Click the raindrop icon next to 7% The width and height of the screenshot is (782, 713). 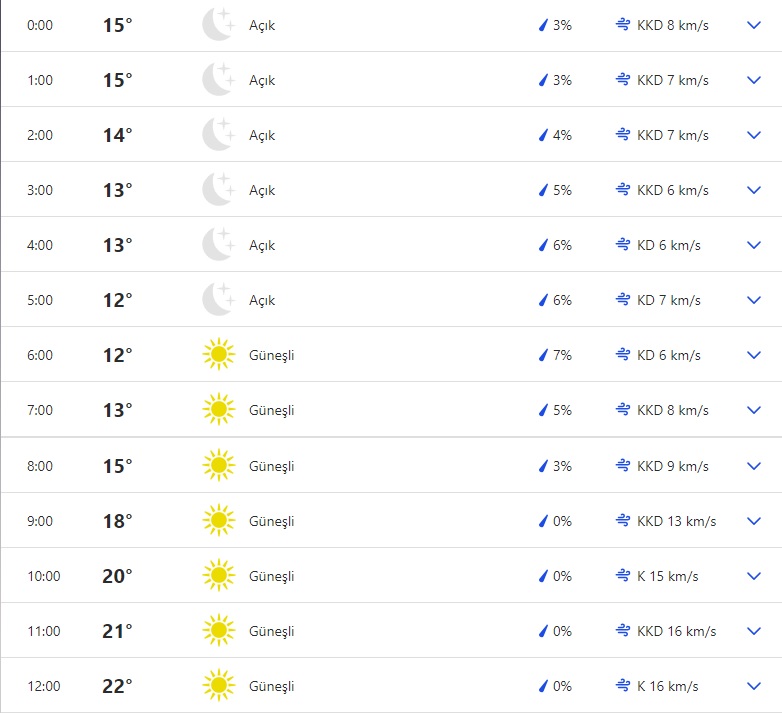(x=544, y=355)
